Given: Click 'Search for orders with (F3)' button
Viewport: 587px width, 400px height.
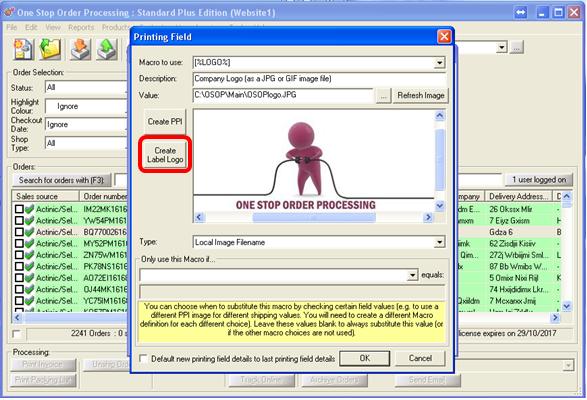Looking at the screenshot, I should click(x=62, y=180).
